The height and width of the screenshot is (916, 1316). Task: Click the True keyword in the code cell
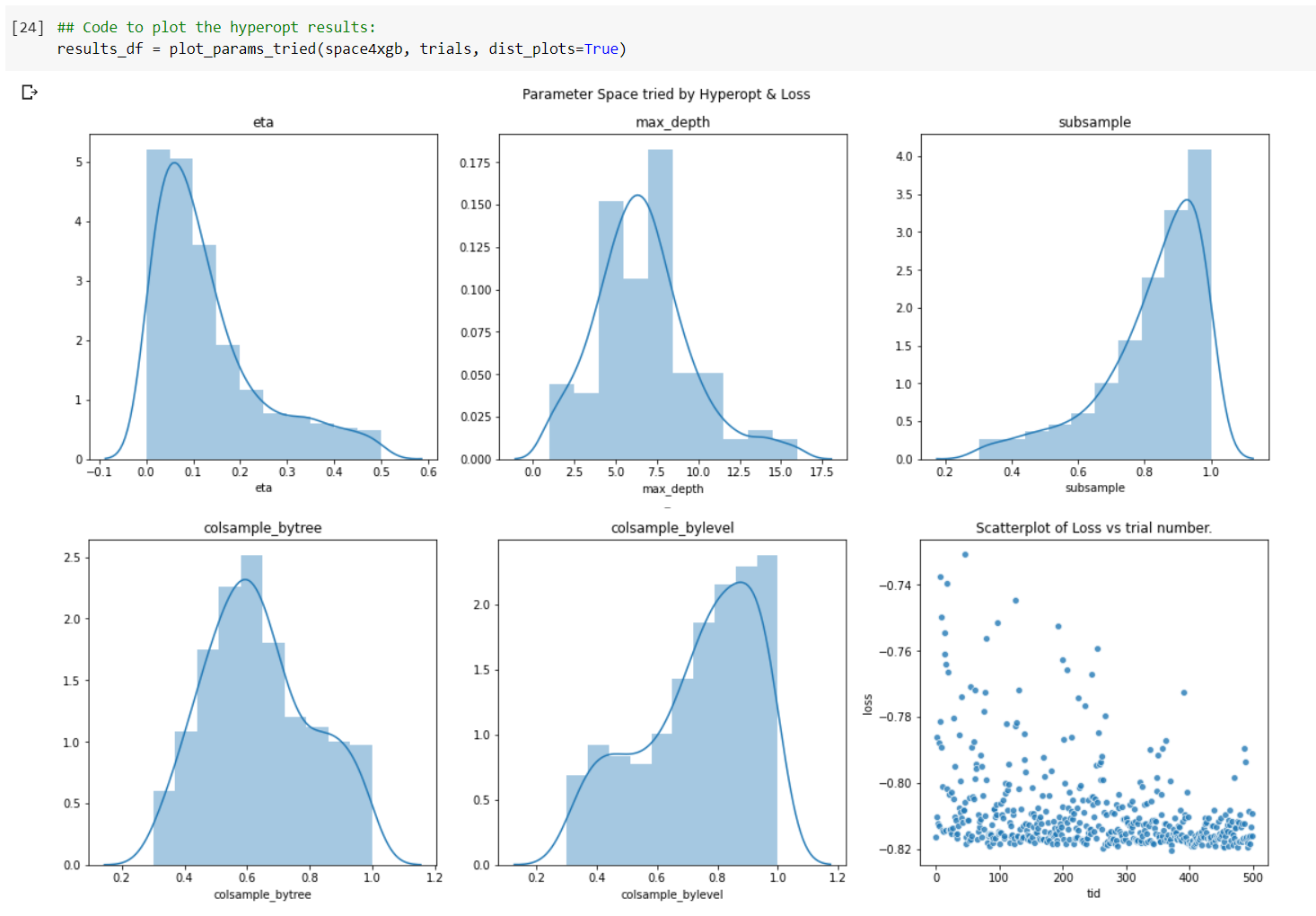coord(602,48)
